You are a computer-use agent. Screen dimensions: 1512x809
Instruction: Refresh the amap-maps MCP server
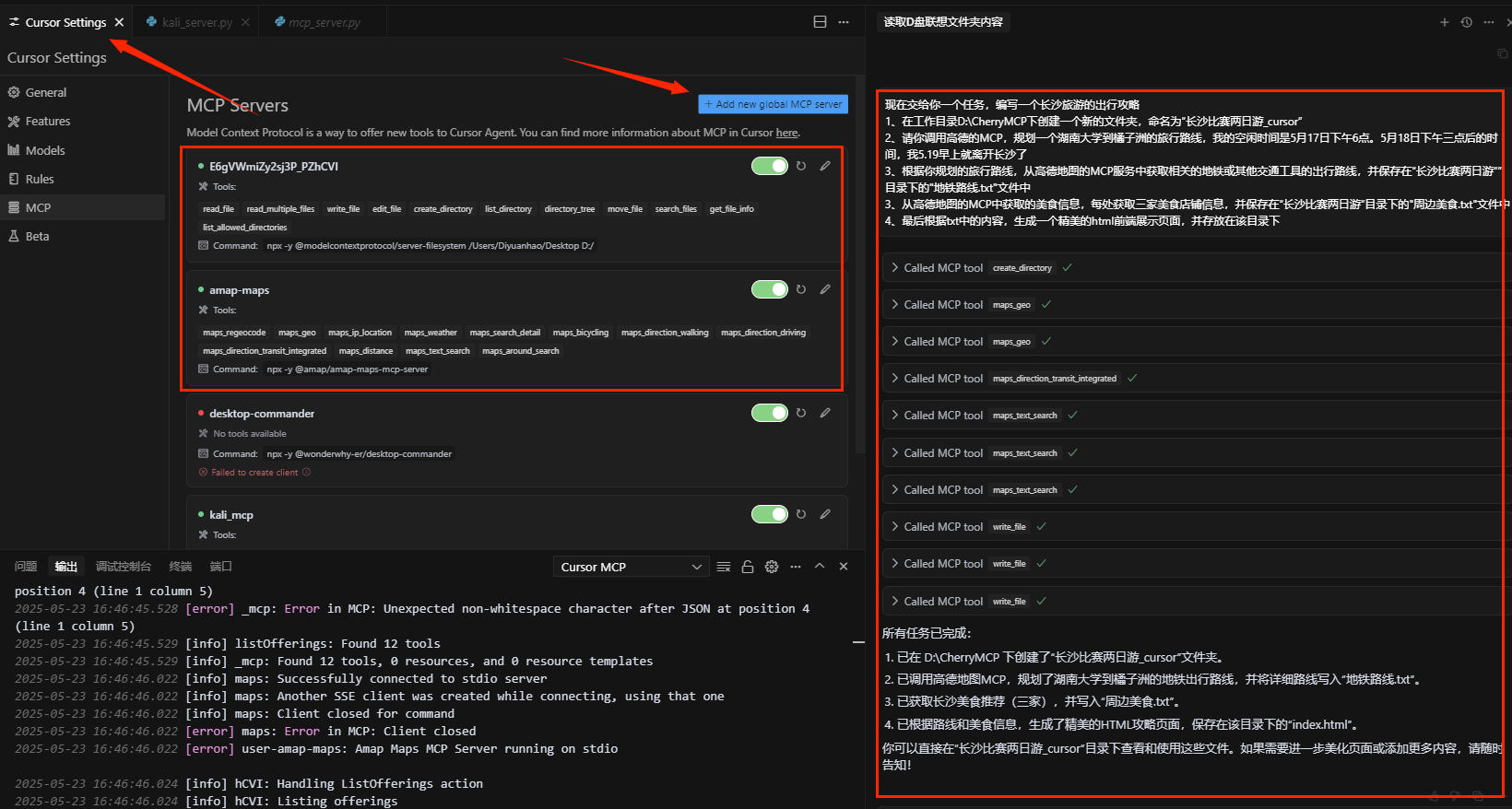pyautogui.click(x=801, y=289)
